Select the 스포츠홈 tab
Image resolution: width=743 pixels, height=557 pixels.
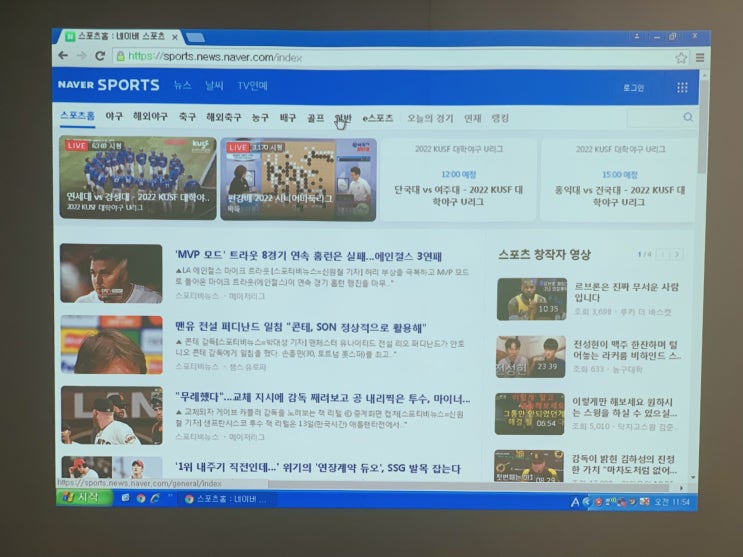tap(77, 116)
